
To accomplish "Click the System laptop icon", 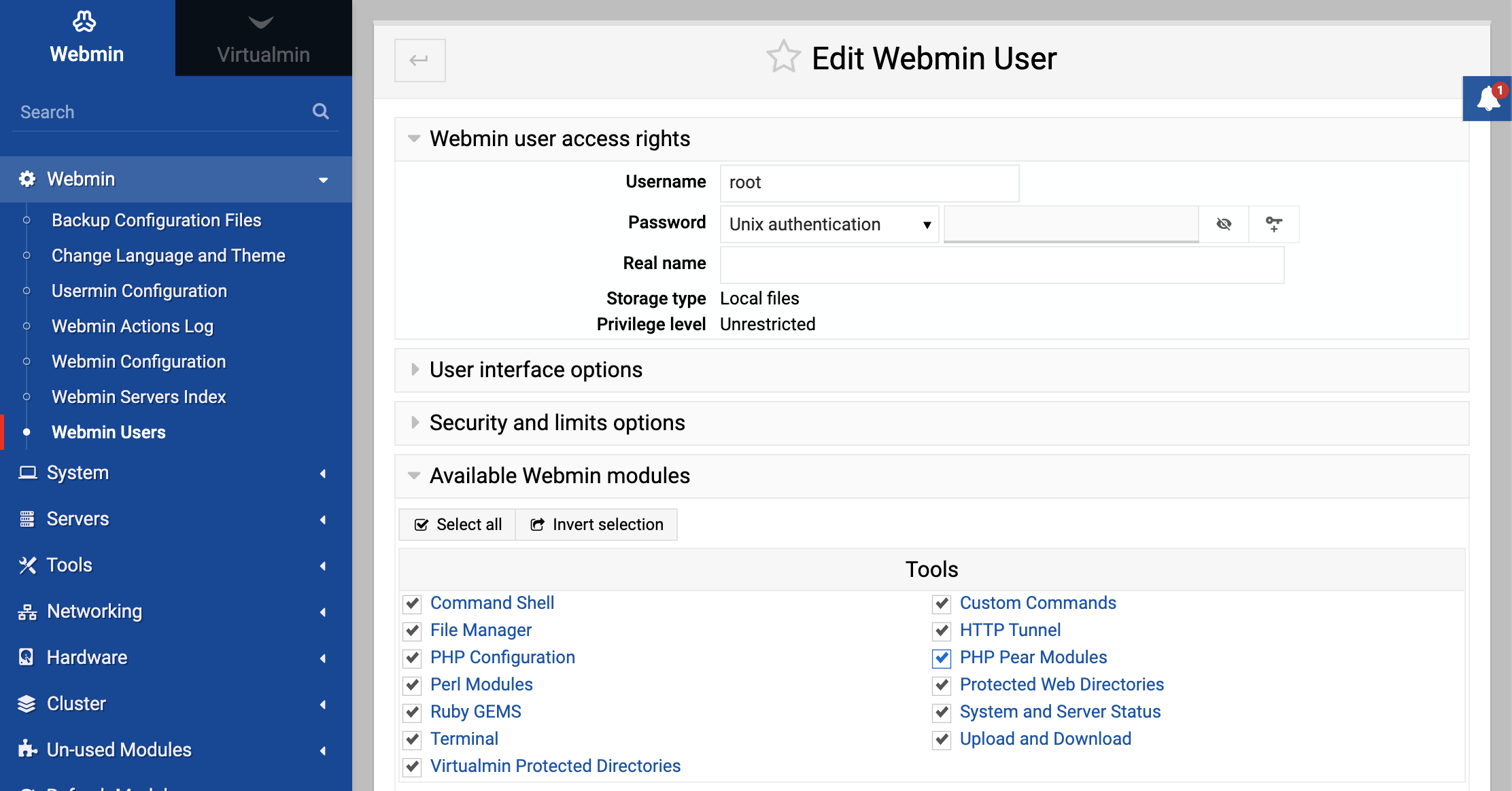I will tap(27, 472).
